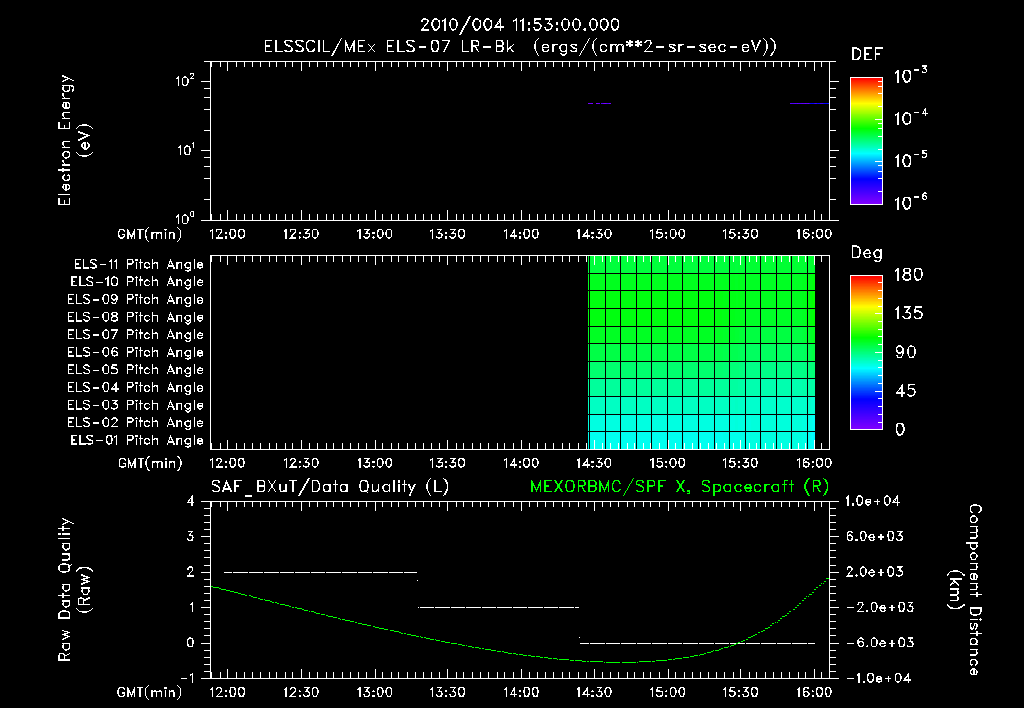This screenshot has width=1024, height=708.
Task: Click the 135 label on Deg color bar
Action: [909, 314]
